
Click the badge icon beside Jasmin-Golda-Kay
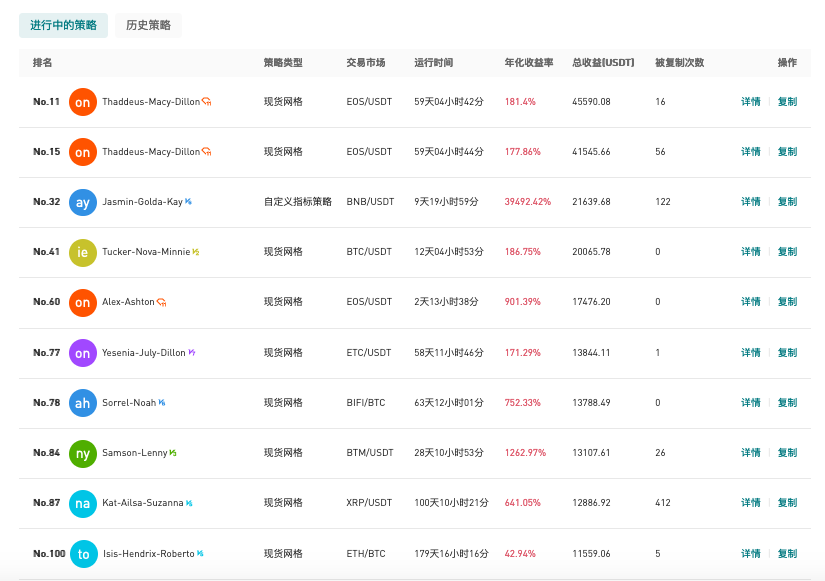click(x=188, y=202)
